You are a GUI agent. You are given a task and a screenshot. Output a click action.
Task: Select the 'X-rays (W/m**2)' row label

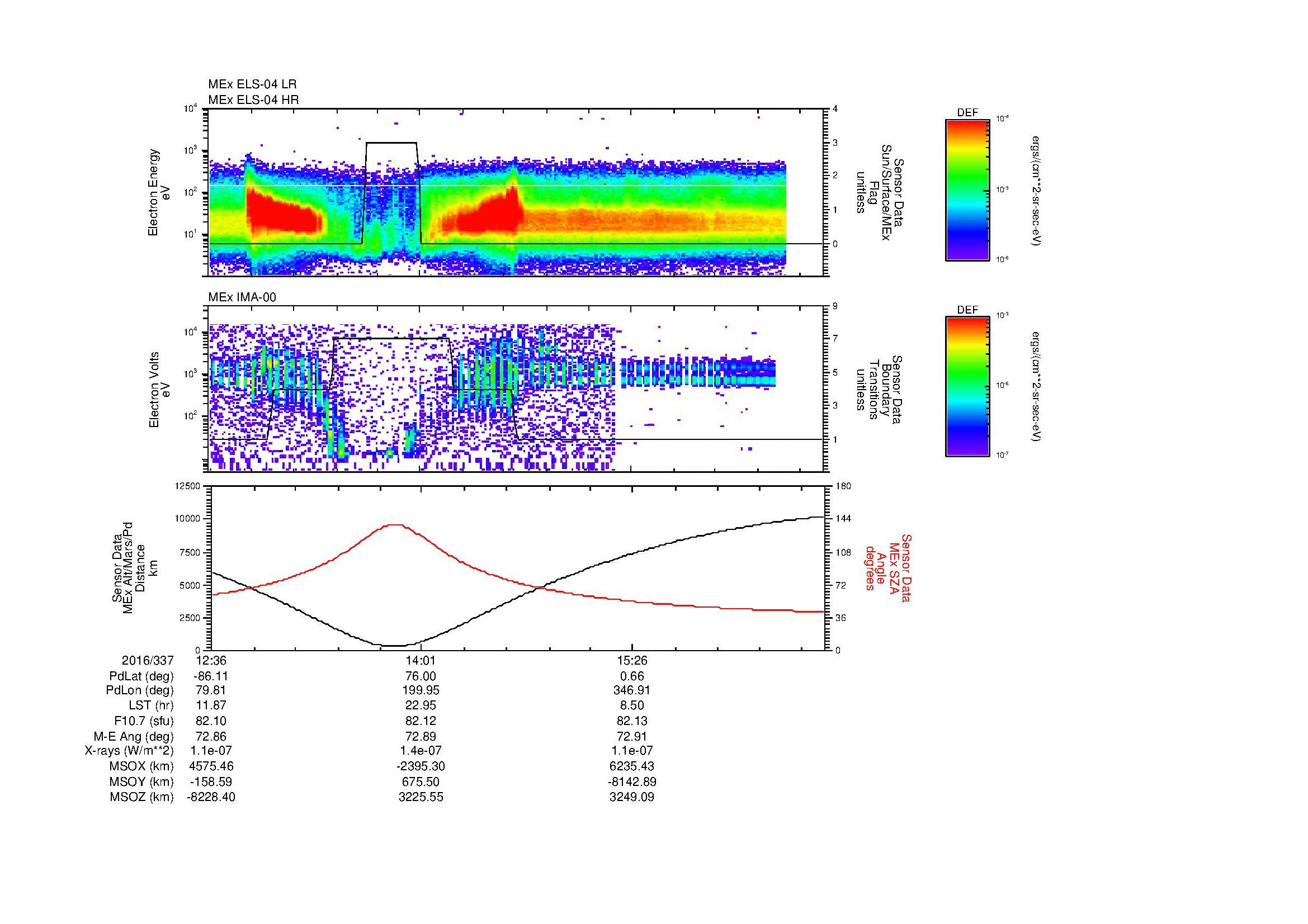pyautogui.click(x=129, y=751)
